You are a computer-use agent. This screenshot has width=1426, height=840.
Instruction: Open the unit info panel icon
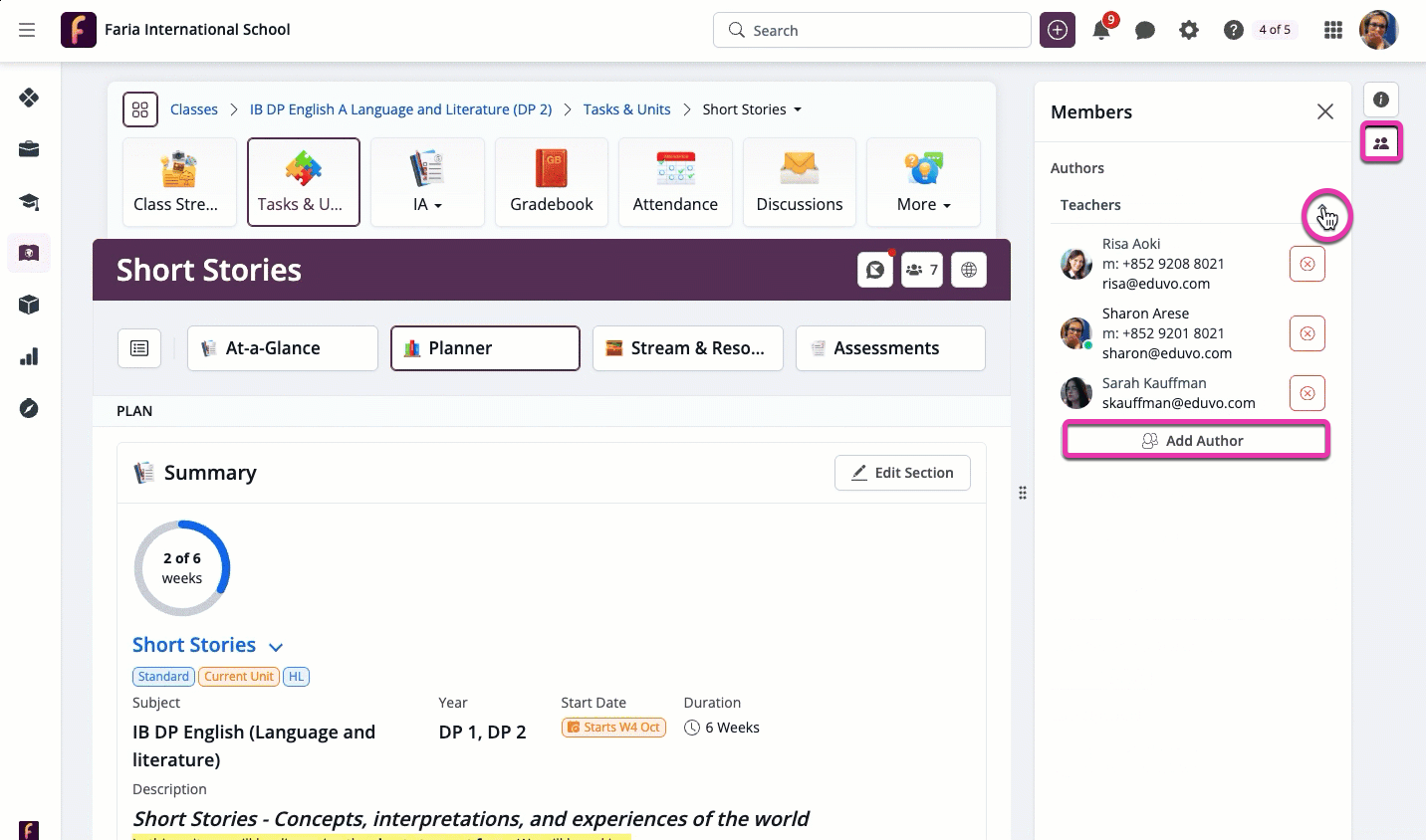[1381, 100]
